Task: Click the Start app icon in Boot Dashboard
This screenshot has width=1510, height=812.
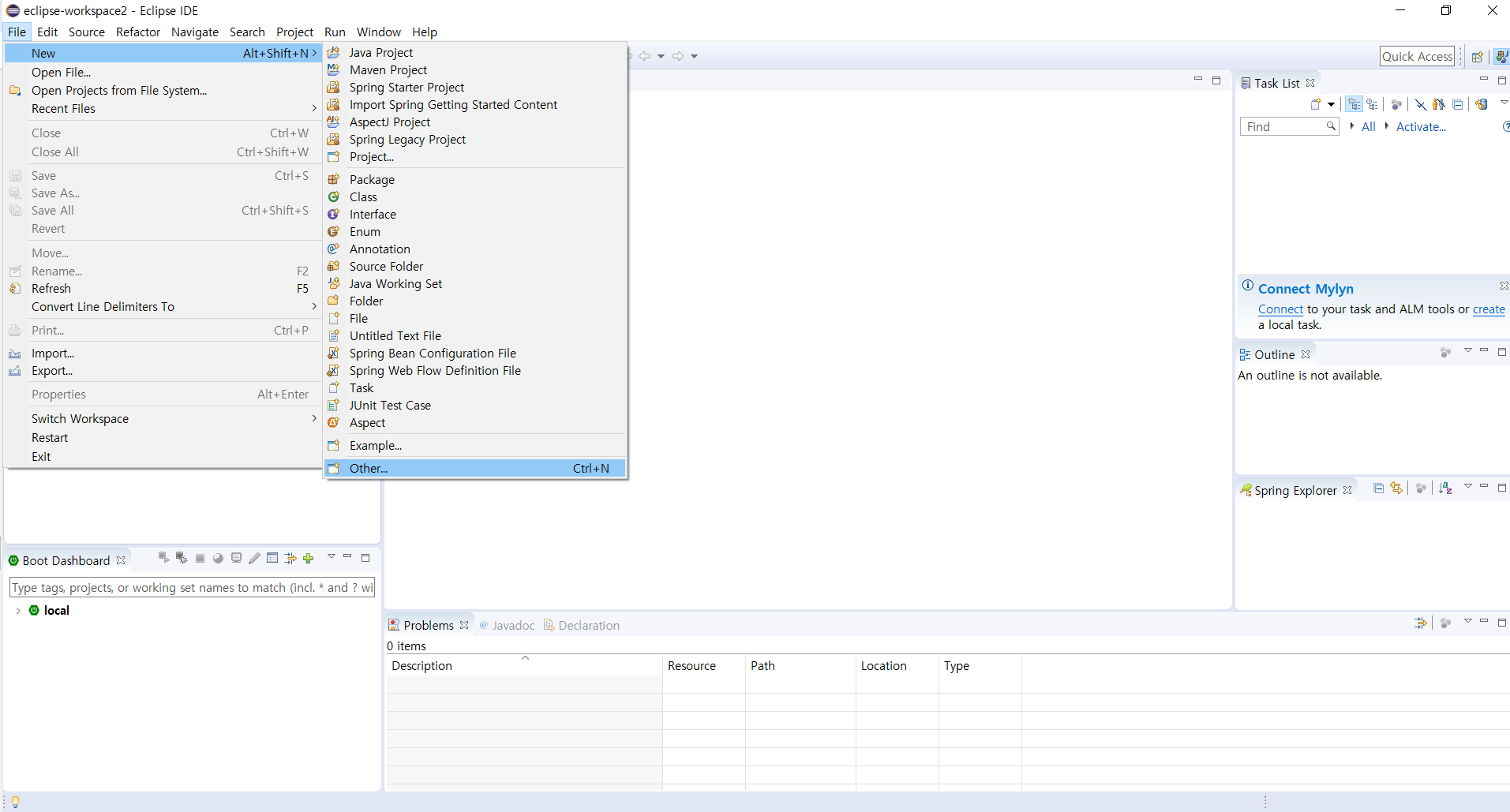Action: pyautogui.click(x=163, y=558)
